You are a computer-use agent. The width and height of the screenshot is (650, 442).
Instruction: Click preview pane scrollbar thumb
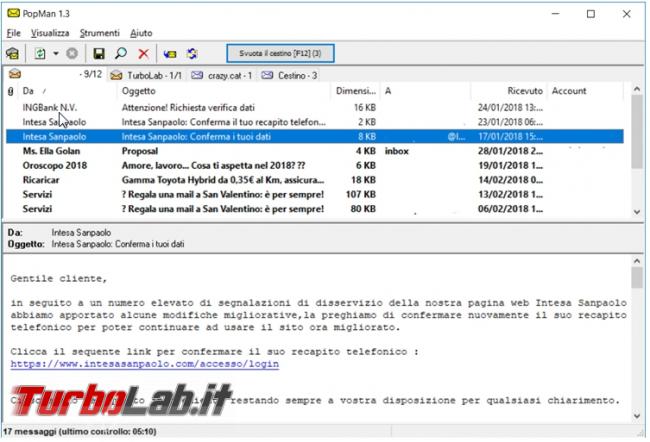tap(637, 277)
